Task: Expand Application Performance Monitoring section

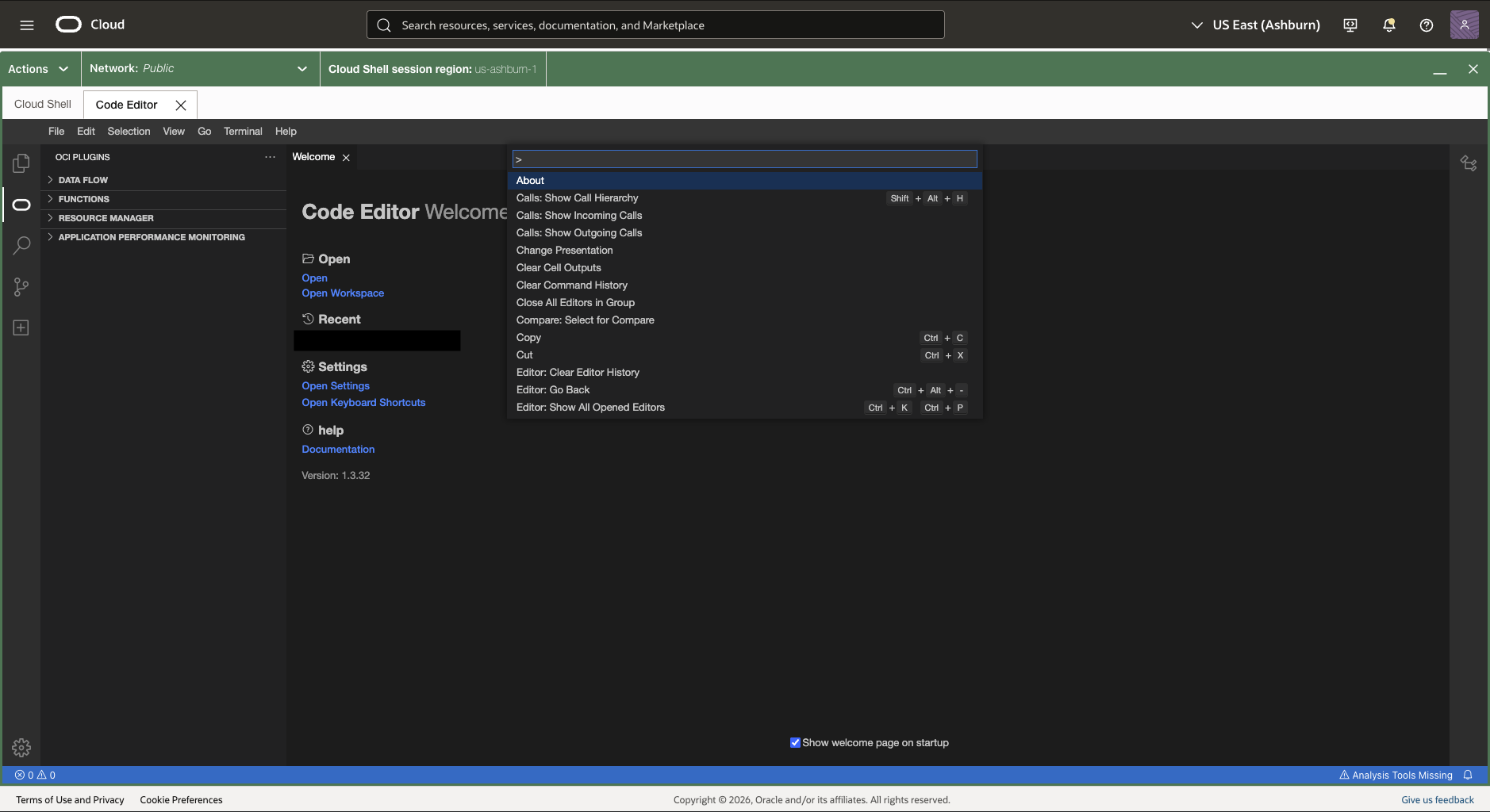Action: coord(163,237)
